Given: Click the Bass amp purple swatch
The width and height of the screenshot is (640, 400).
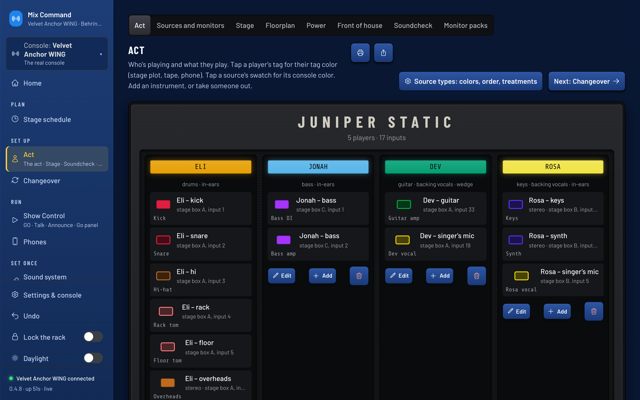Looking at the screenshot, I should (x=283, y=240).
